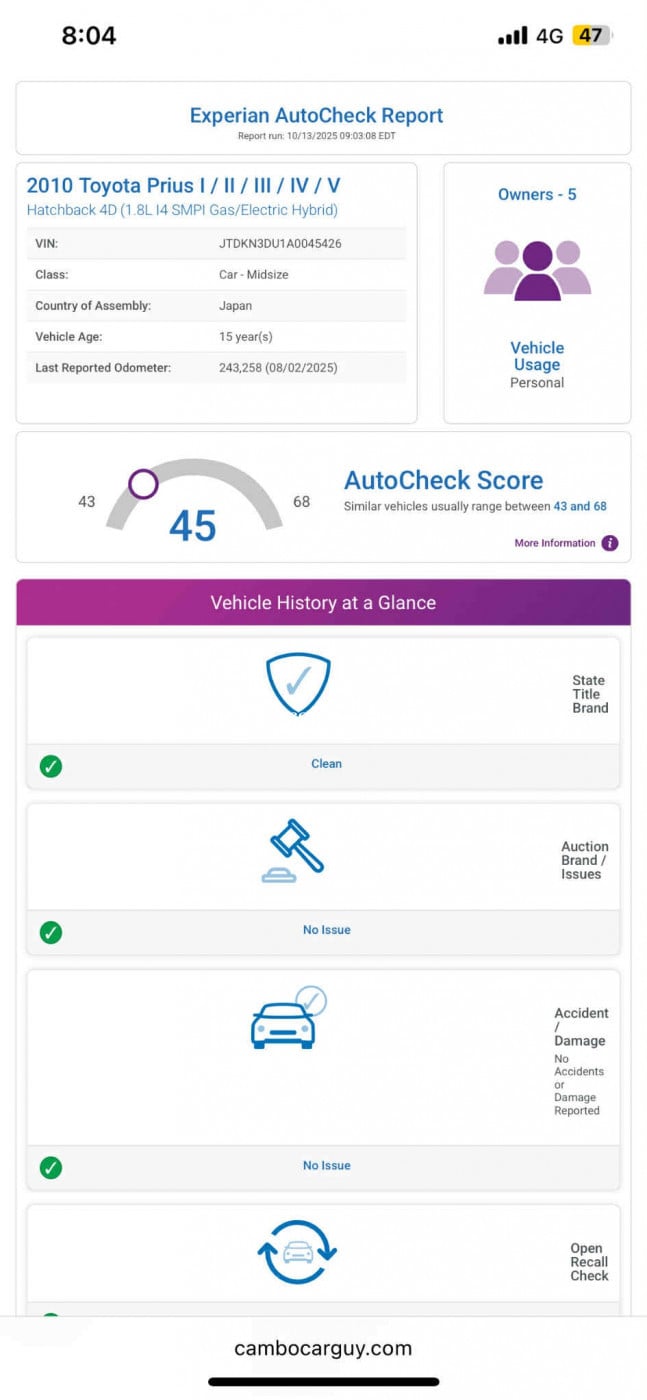Tap No Issue under Auction Brand

(326, 930)
